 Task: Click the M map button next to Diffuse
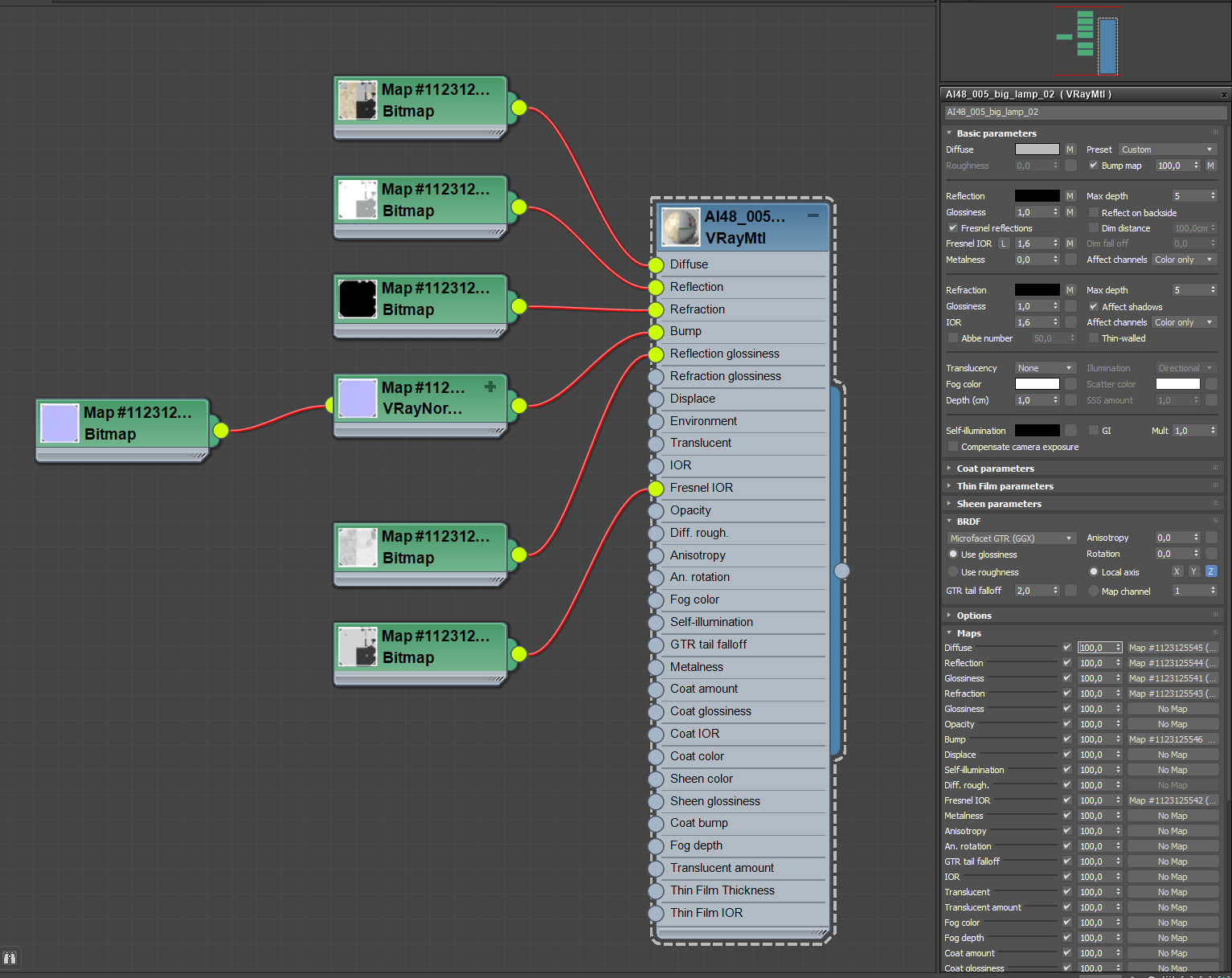(1070, 149)
